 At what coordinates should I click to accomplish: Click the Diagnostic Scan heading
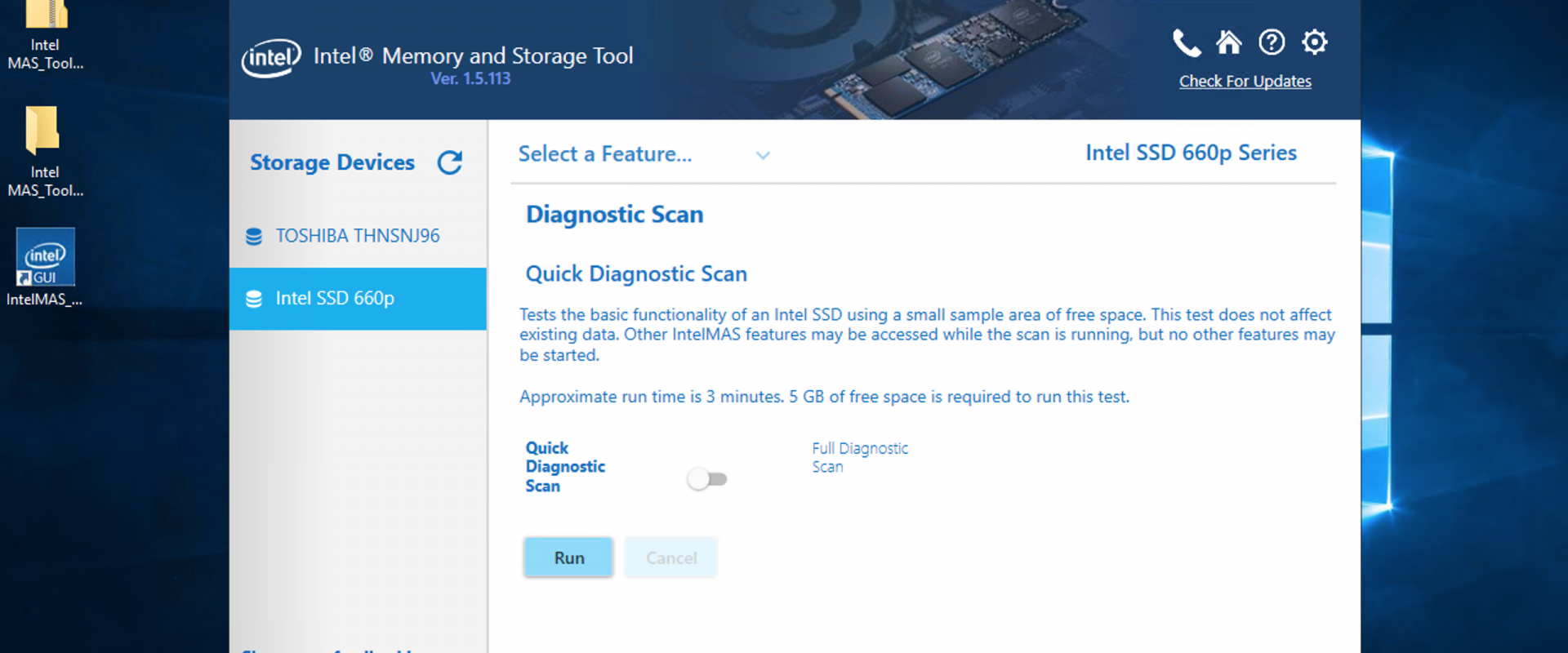[x=614, y=215]
